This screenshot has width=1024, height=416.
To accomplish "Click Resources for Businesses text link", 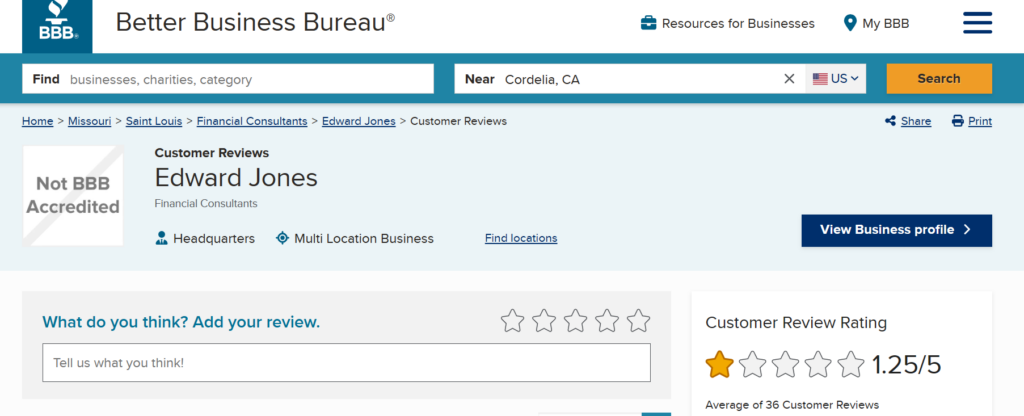I will [738, 24].
